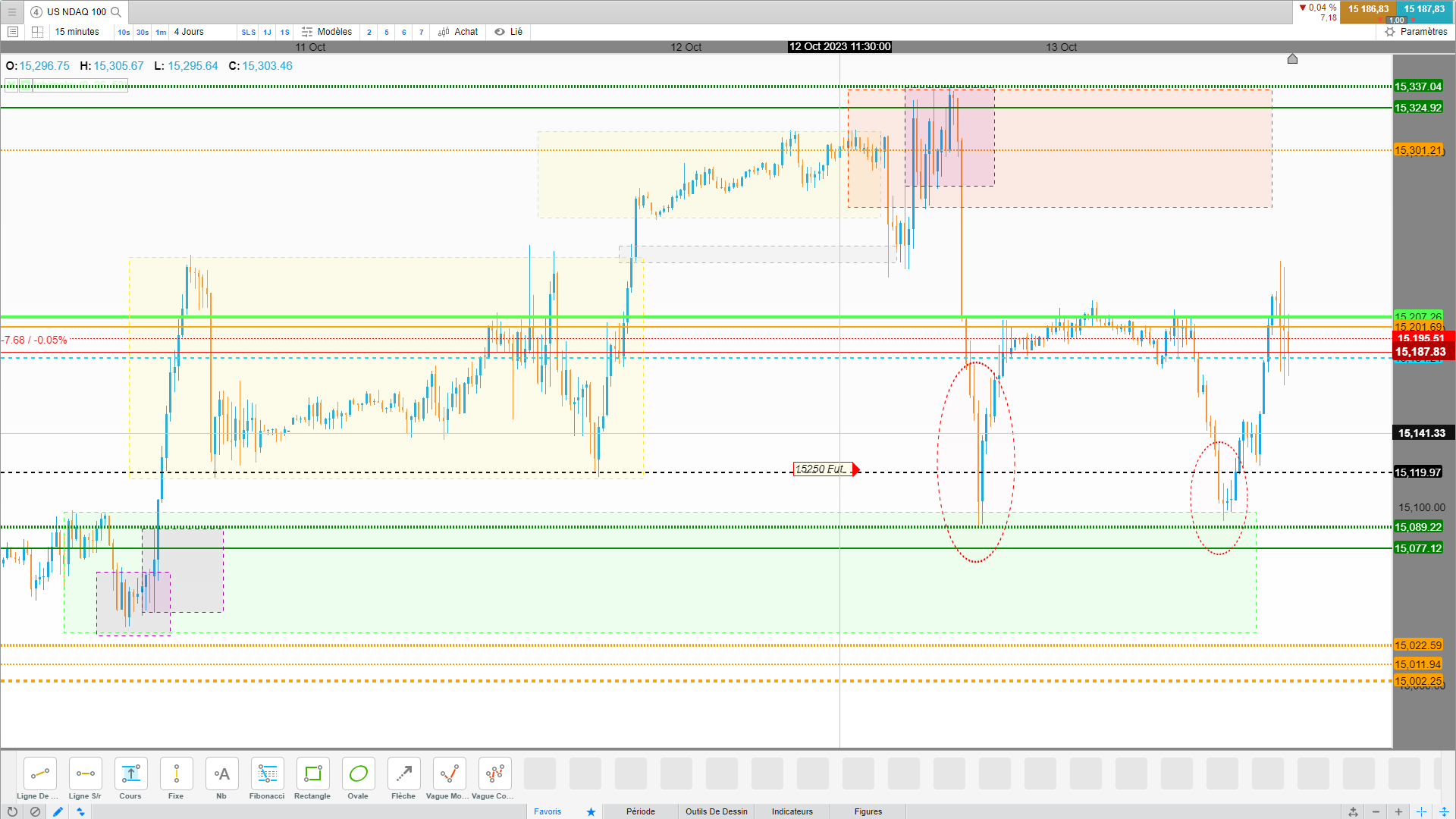Open the 15 minutes timeframe dropdown

tap(77, 32)
